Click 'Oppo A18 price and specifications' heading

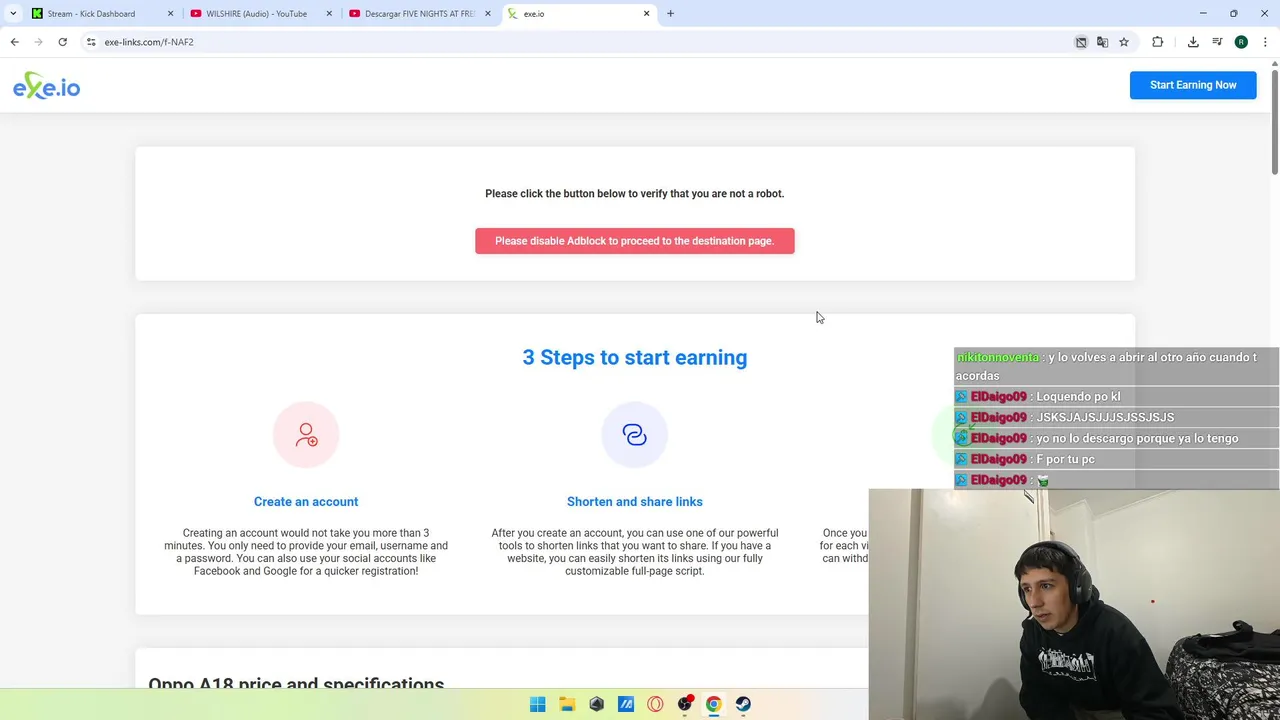296,684
